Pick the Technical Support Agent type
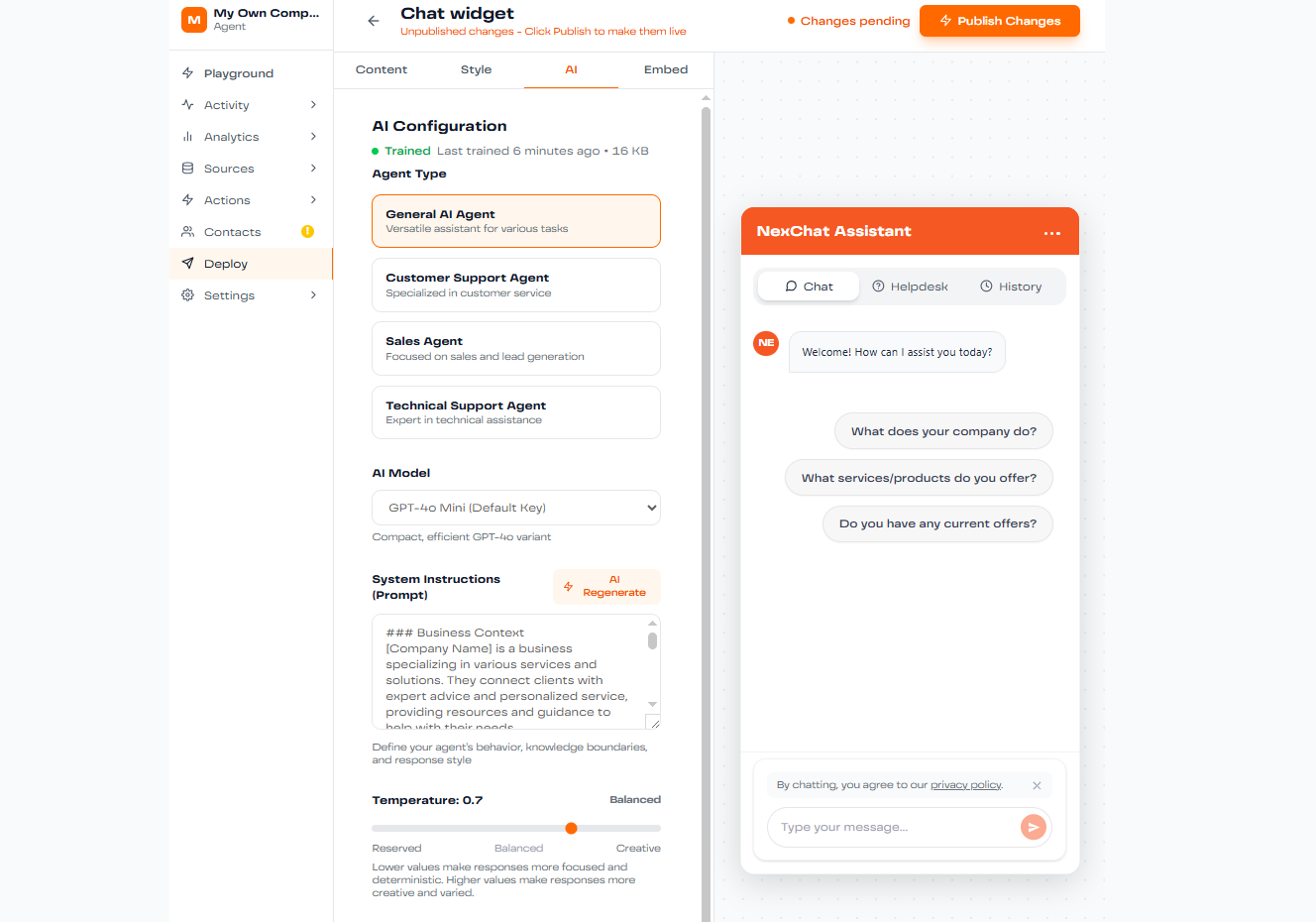The height and width of the screenshot is (922, 1316). [x=515, y=412]
